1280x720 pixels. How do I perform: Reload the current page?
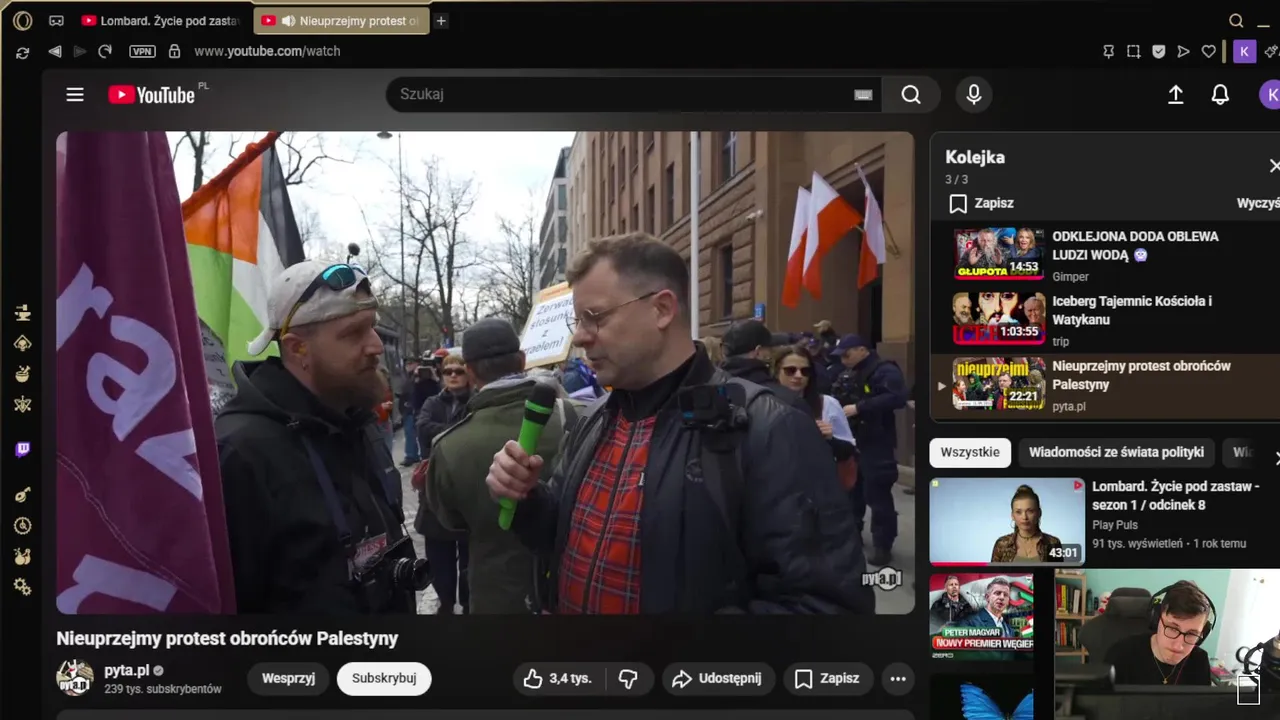pyautogui.click(x=105, y=51)
